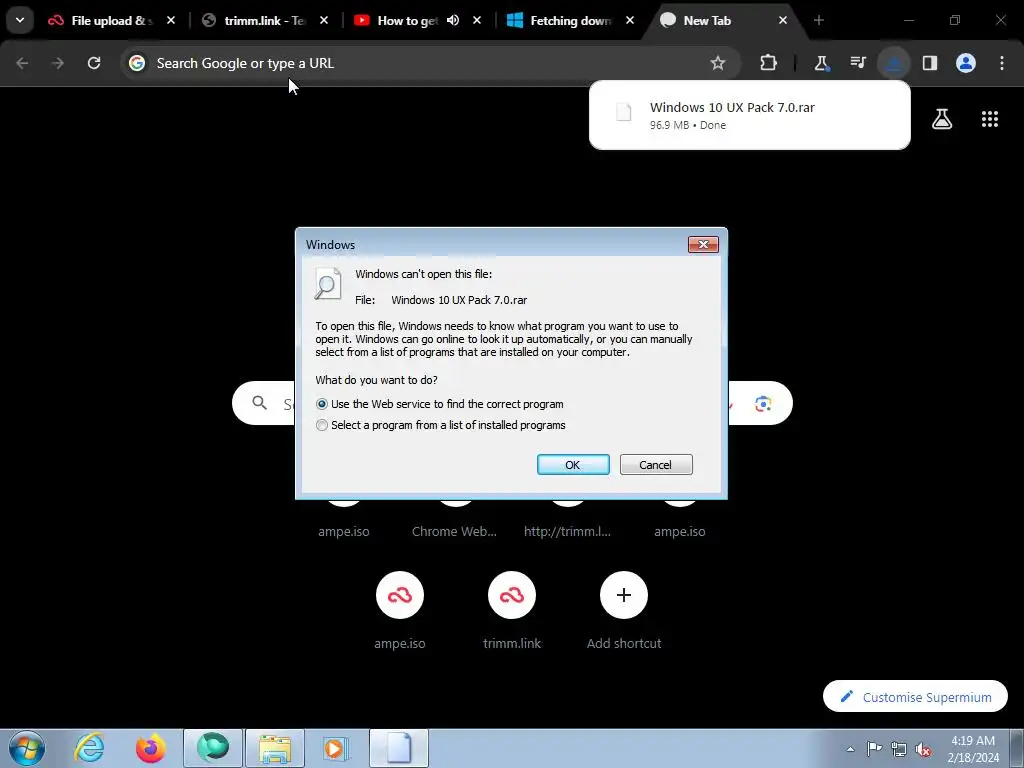Cancel the Windows can't open file dialog
The width and height of the screenshot is (1024, 768).
656,465
